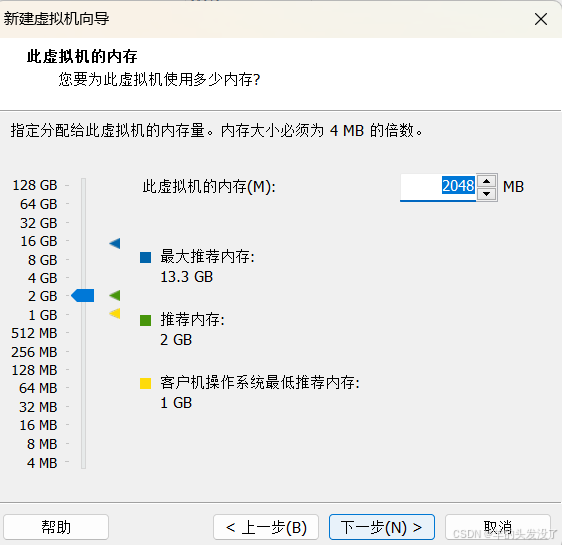Viewport: 562px width, 545px height.
Task: Click the 2 GB slider label
Action: coord(43,296)
